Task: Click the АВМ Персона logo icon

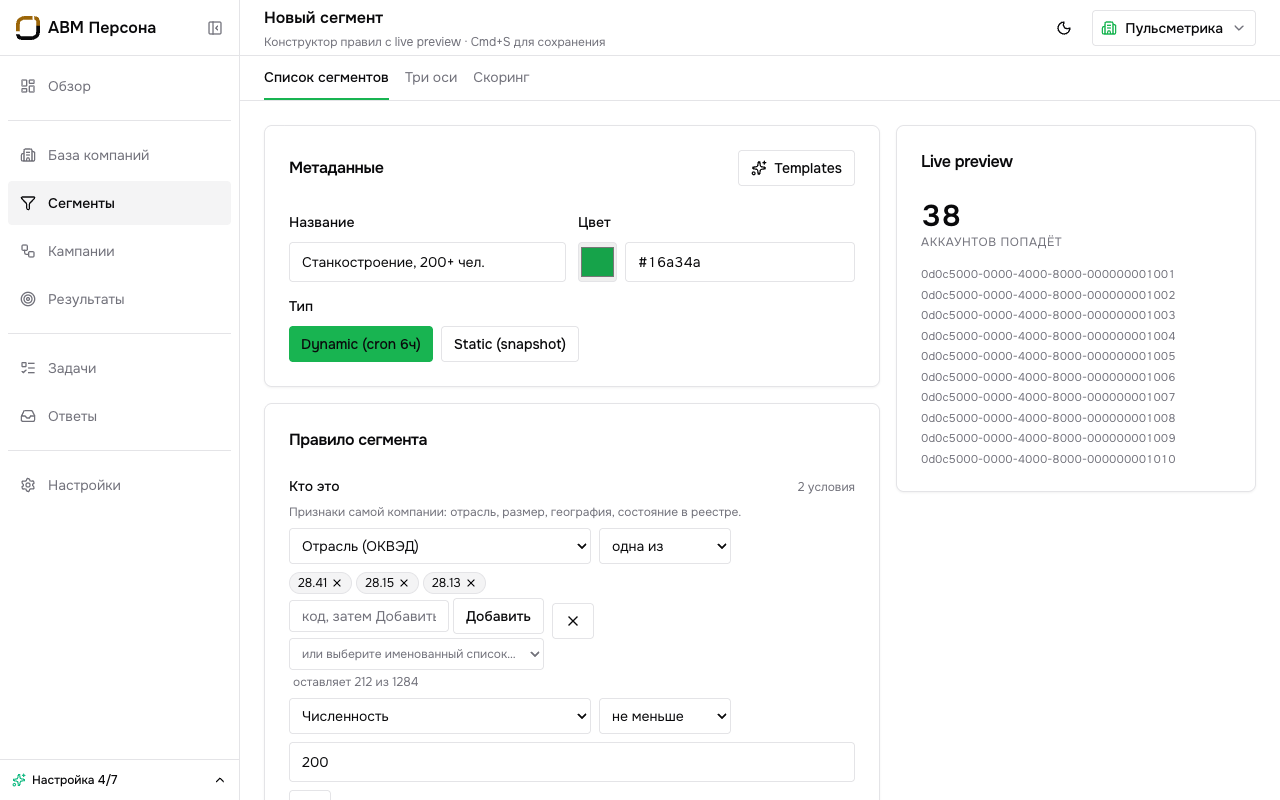Action: [x=28, y=28]
